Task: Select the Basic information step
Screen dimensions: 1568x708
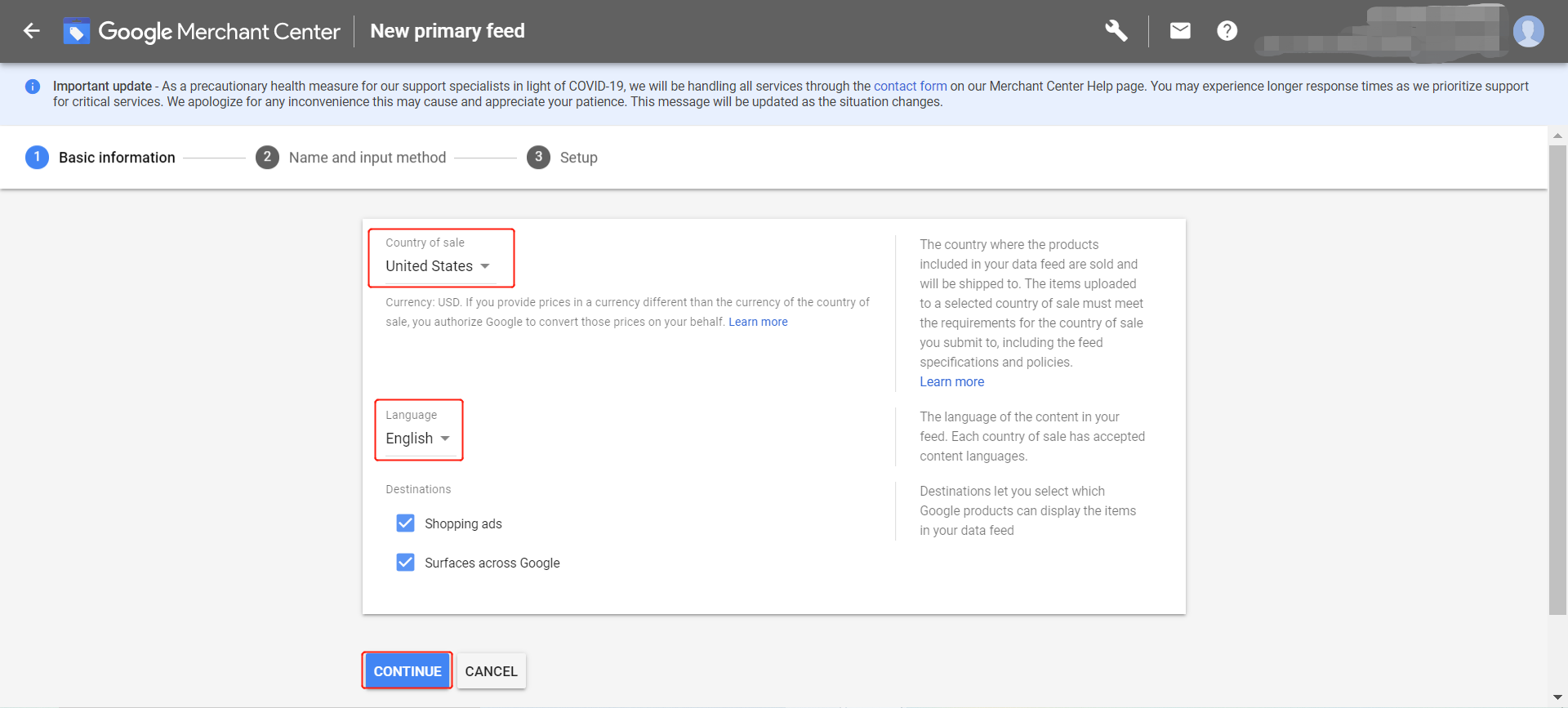Action: pyautogui.click(x=100, y=158)
